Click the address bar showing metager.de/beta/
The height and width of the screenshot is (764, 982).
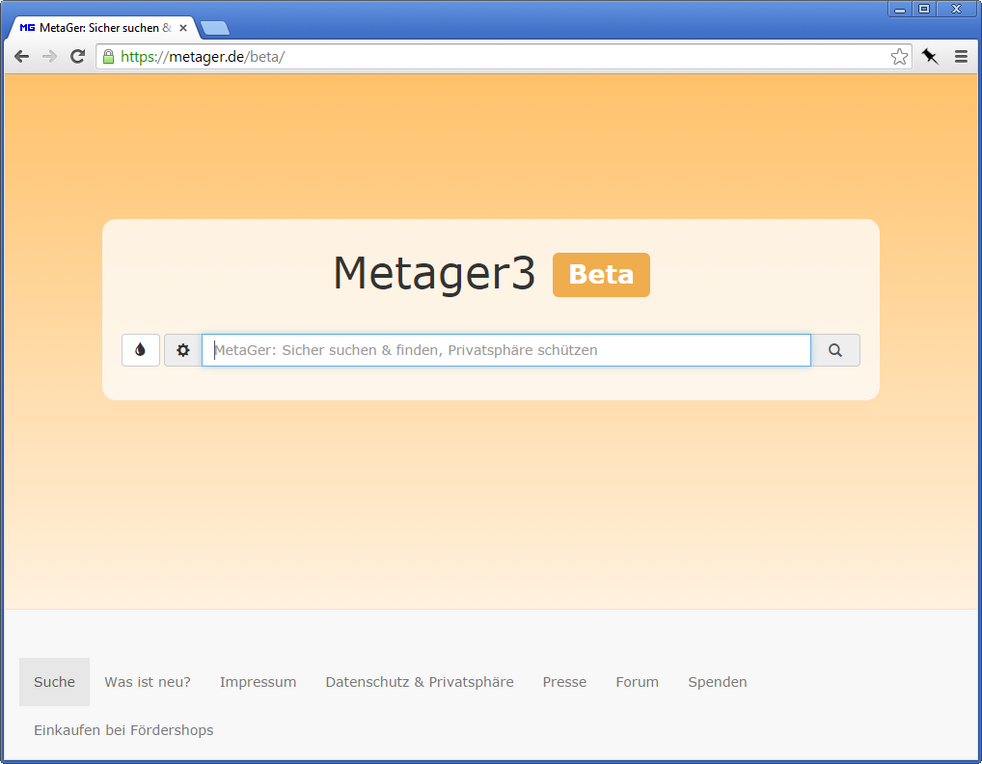click(x=500, y=57)
